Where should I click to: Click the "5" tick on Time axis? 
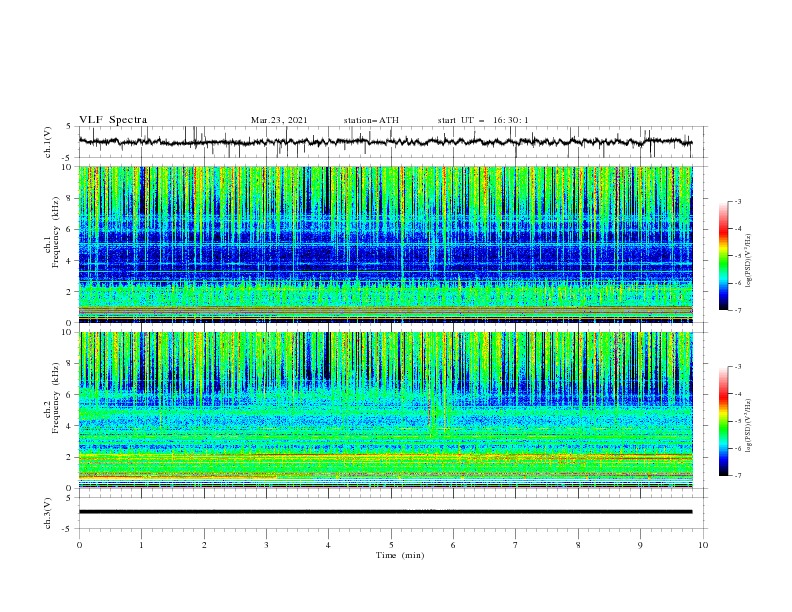click(x=391, y=545)
